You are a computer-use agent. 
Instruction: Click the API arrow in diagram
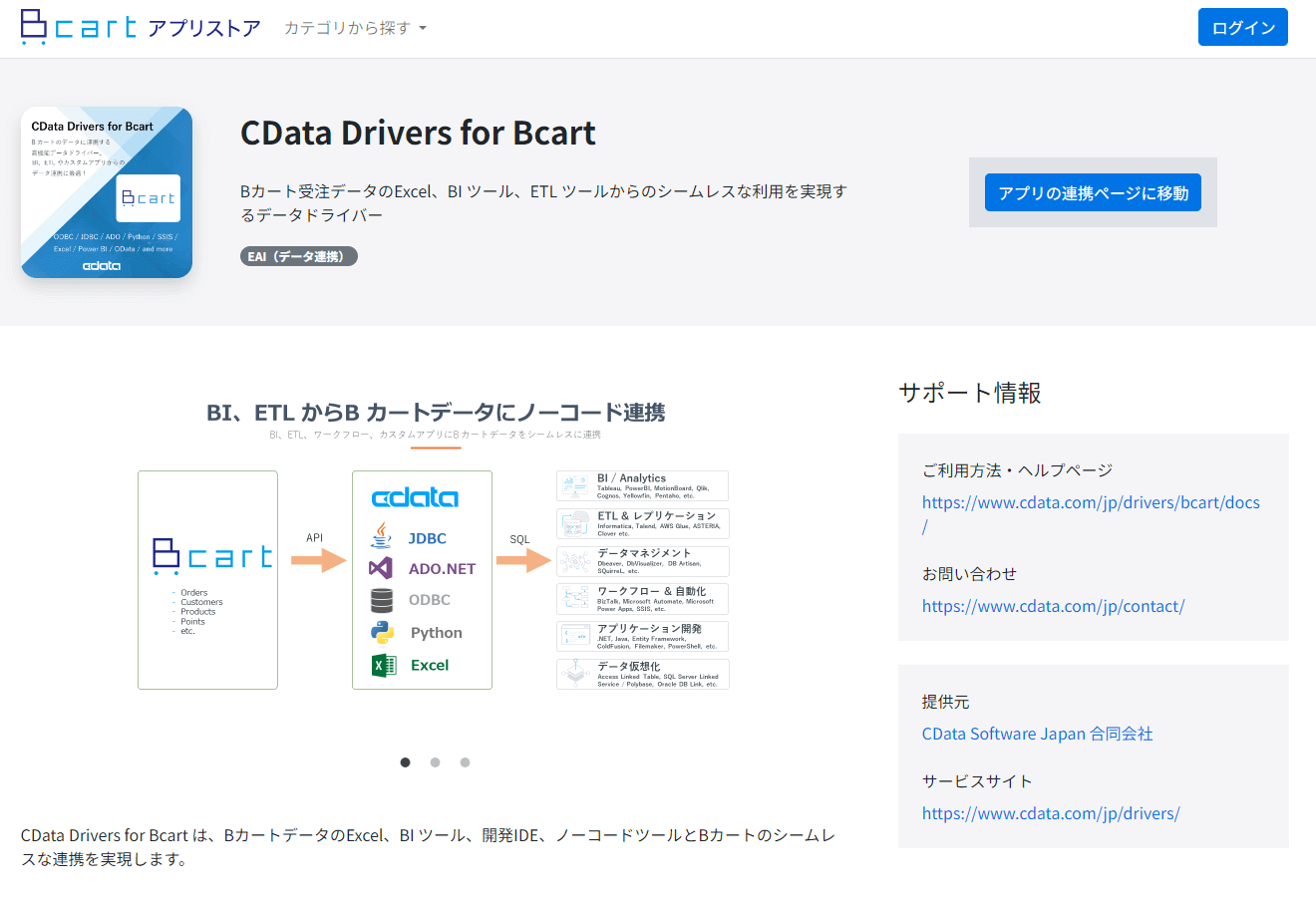click(x=318, y=560)
